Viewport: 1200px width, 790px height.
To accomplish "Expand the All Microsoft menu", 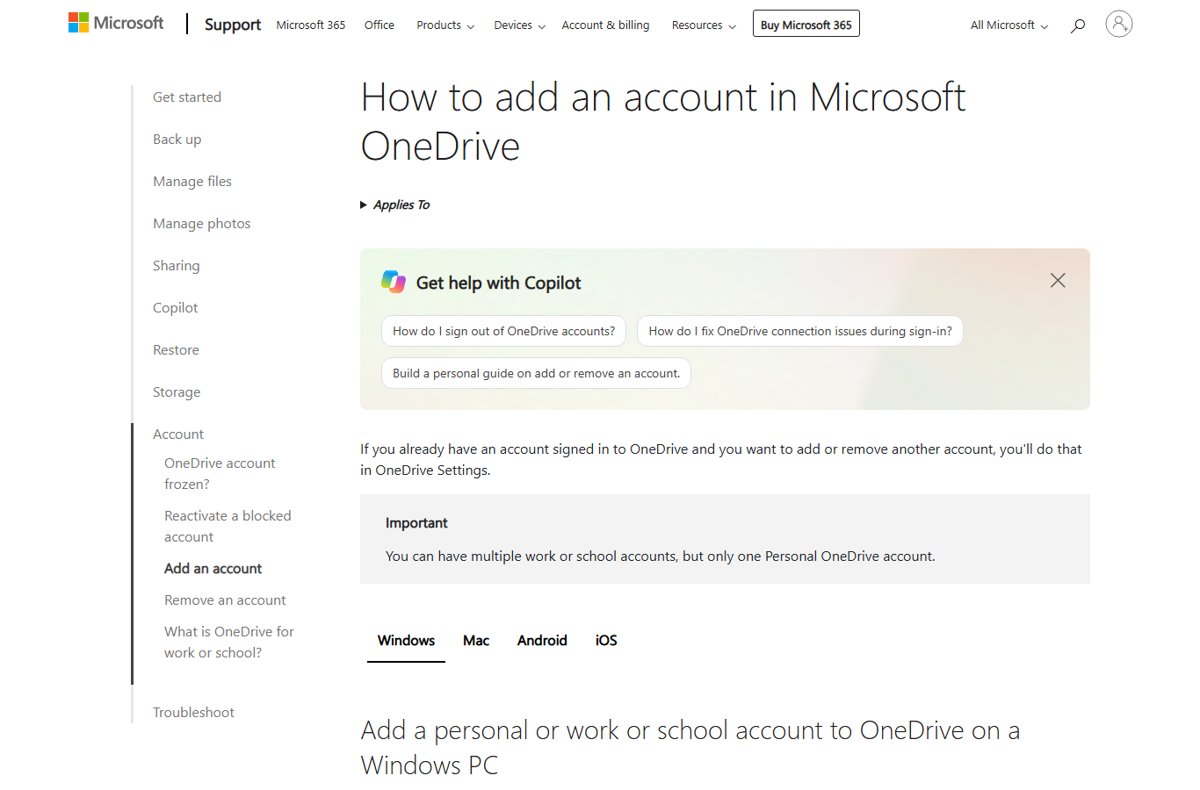I will click(x=1009, y=25).
